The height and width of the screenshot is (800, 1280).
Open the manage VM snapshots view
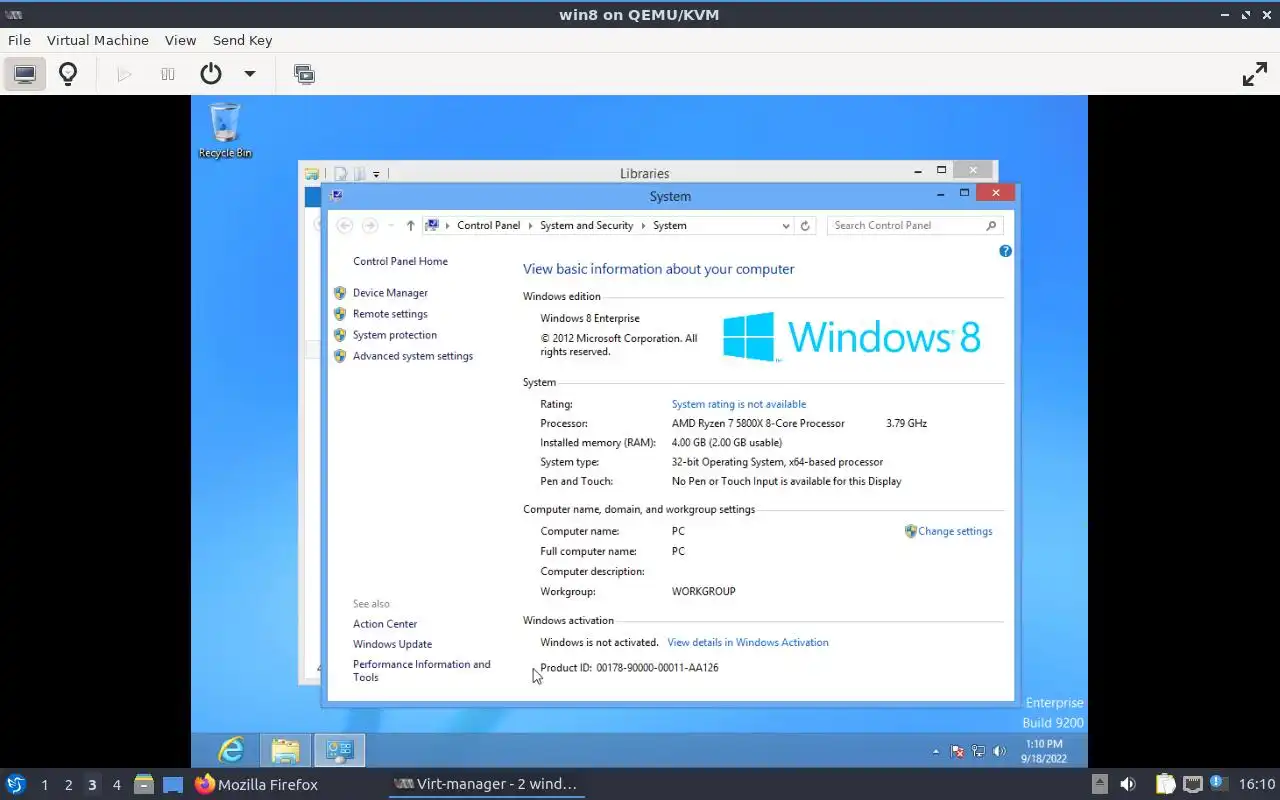[304, 74]
